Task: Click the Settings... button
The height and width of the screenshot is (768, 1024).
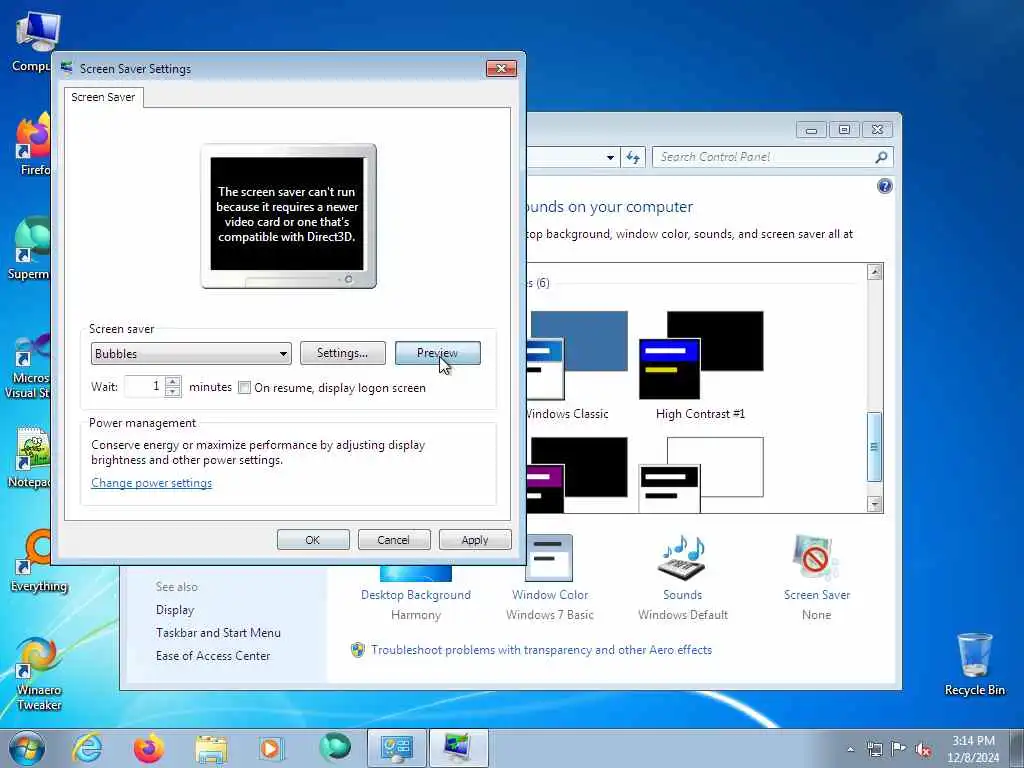Action: tap(342, 353)
